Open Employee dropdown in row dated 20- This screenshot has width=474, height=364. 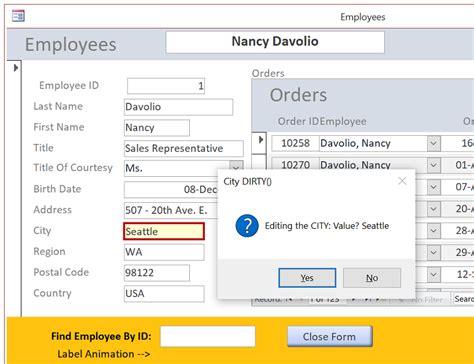click(433, 209)
